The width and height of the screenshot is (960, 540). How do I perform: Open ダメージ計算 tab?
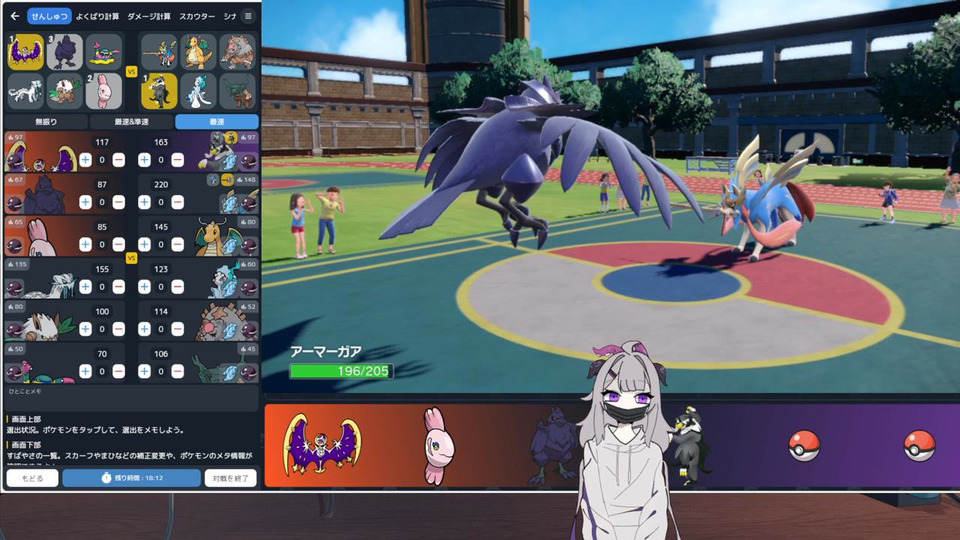pos(149,16)
